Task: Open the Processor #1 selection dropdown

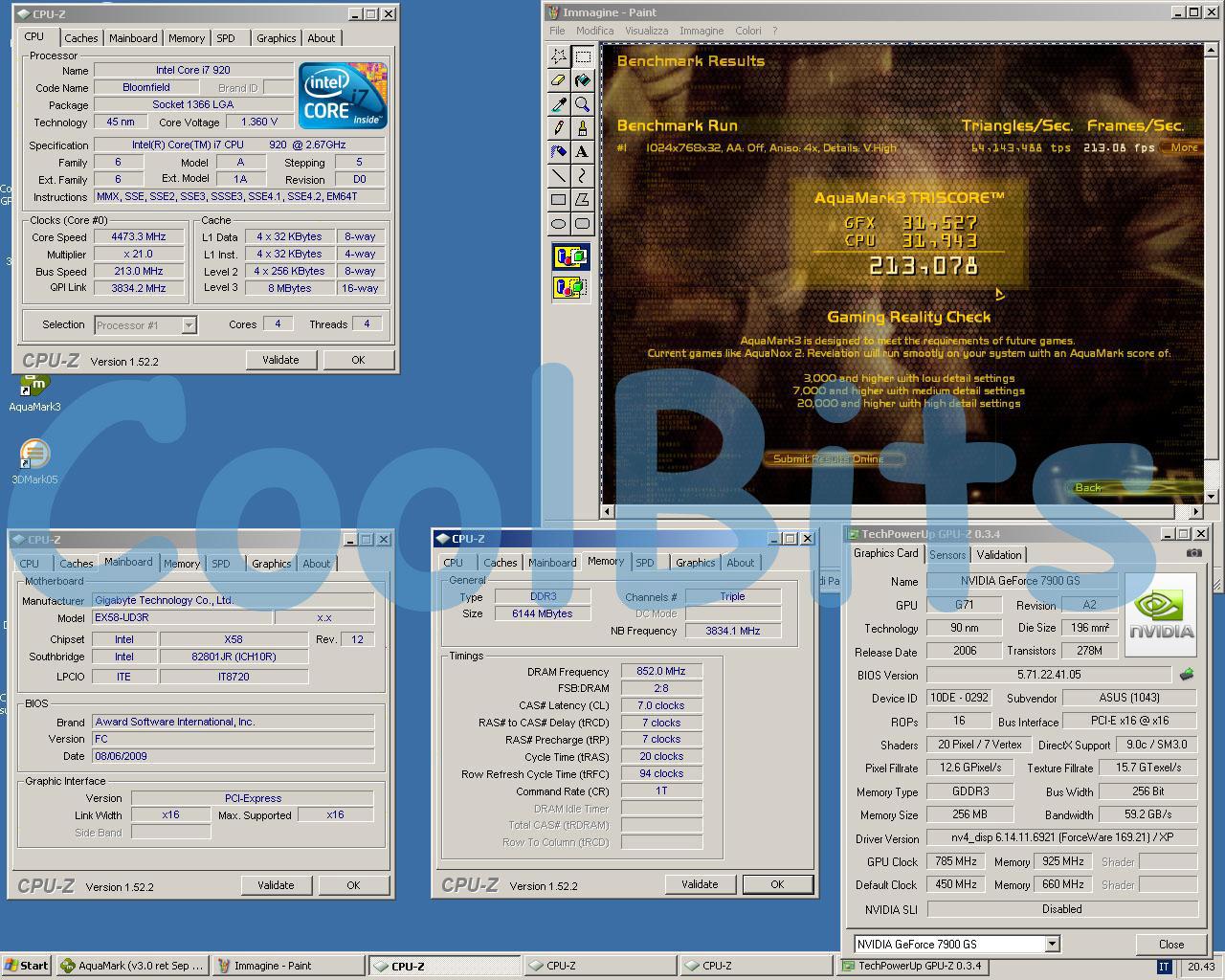Action: pos(189,325)
